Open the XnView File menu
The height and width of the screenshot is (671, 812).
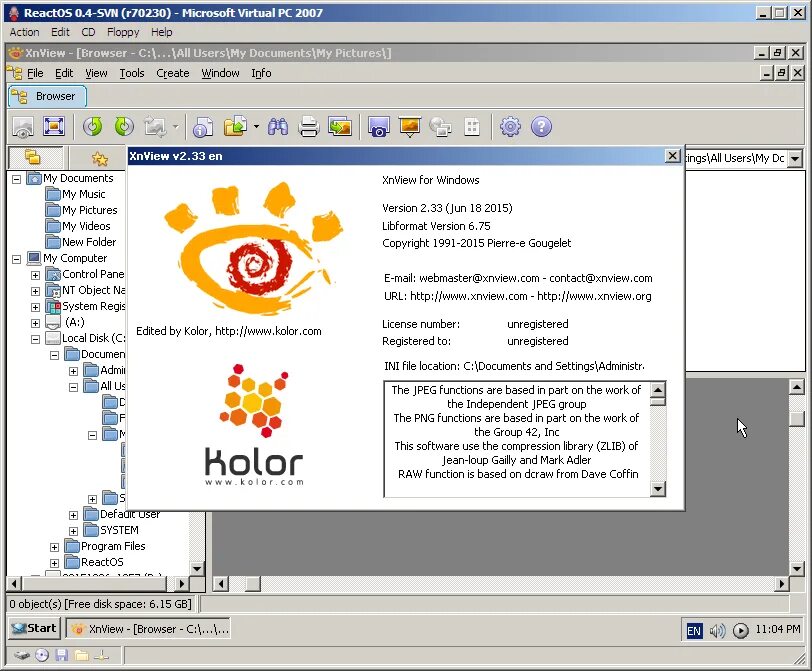pyautogui.click(x=35, y=73)
